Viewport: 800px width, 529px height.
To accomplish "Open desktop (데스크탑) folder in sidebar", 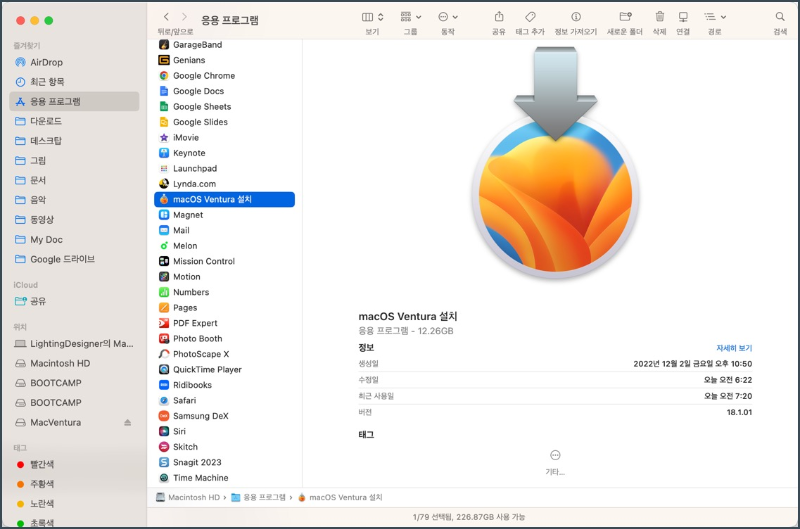I will (74, 141).
